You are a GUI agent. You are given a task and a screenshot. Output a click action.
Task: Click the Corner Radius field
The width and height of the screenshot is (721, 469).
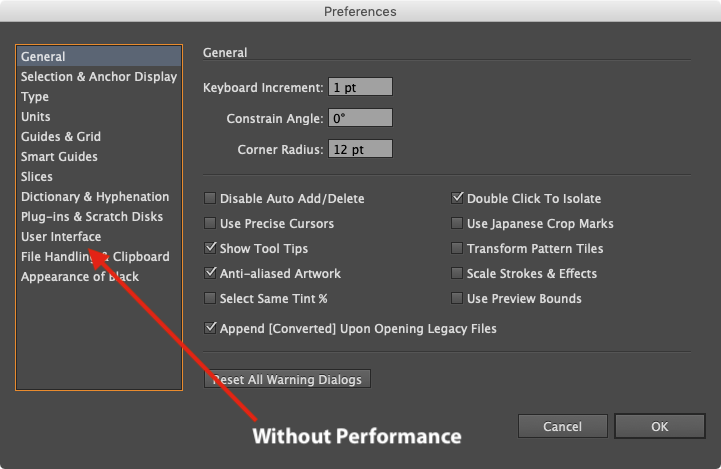tap(360, 149)
